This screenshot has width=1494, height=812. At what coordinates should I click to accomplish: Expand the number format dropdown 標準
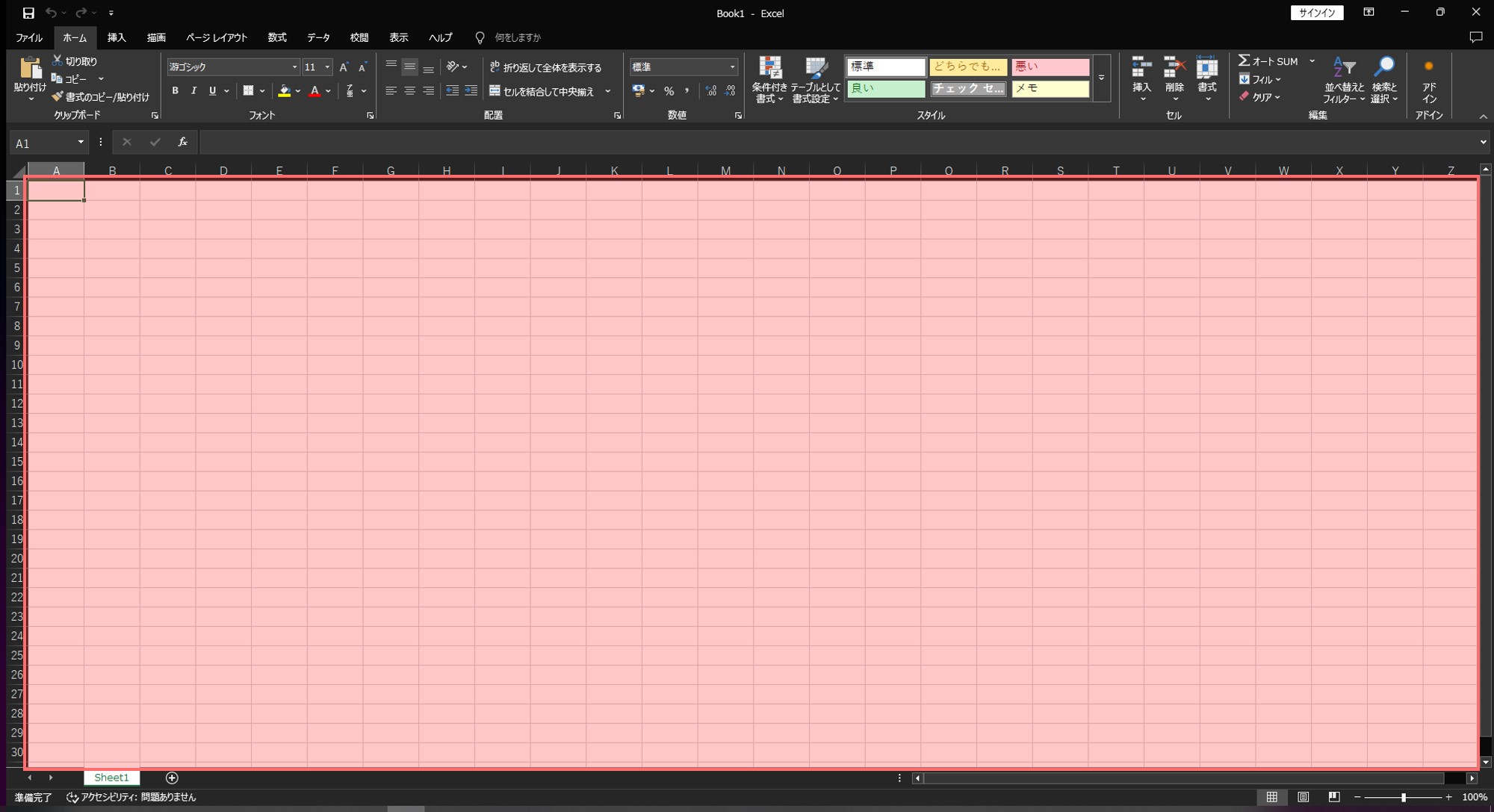click(x=731, y=67)
